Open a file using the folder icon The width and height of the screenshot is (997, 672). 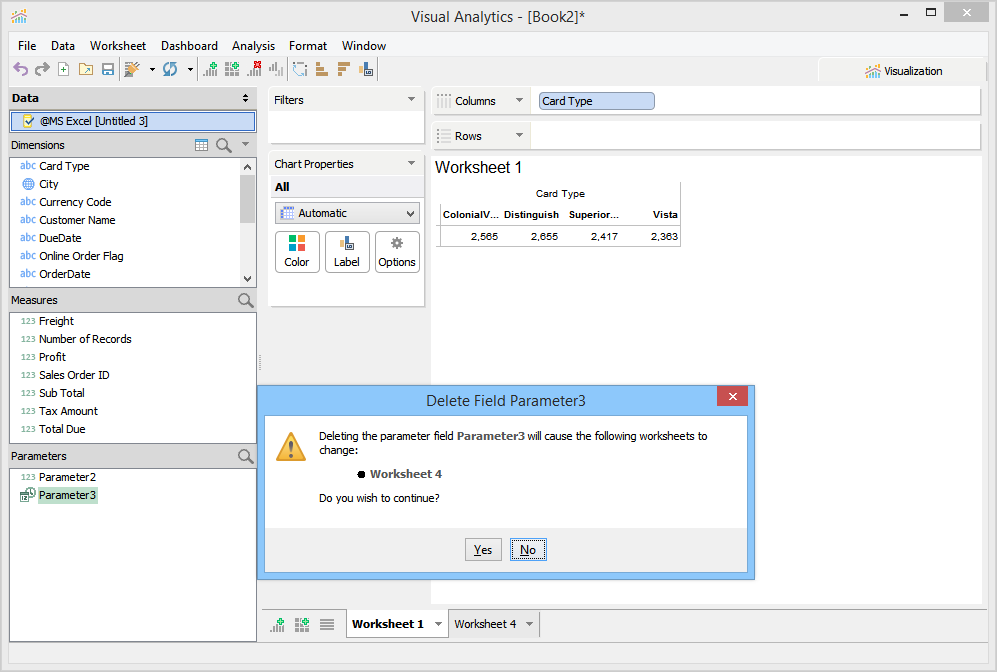pos(86,69)
